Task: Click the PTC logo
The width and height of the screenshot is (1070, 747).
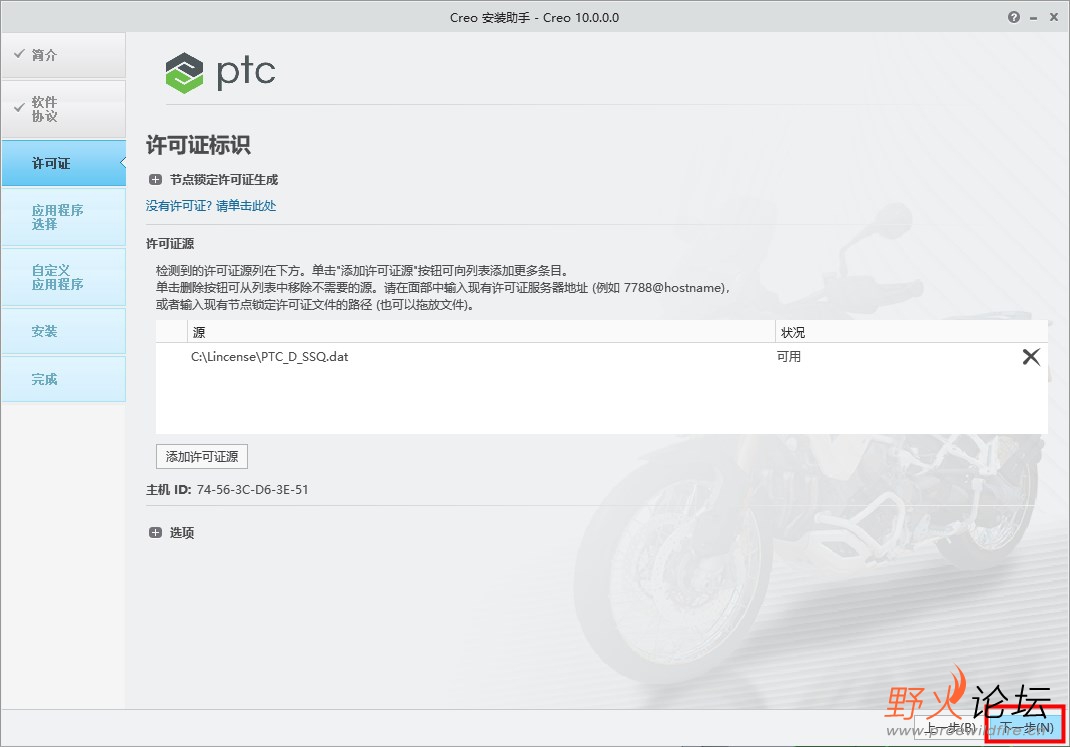Action: click(220, 72)
